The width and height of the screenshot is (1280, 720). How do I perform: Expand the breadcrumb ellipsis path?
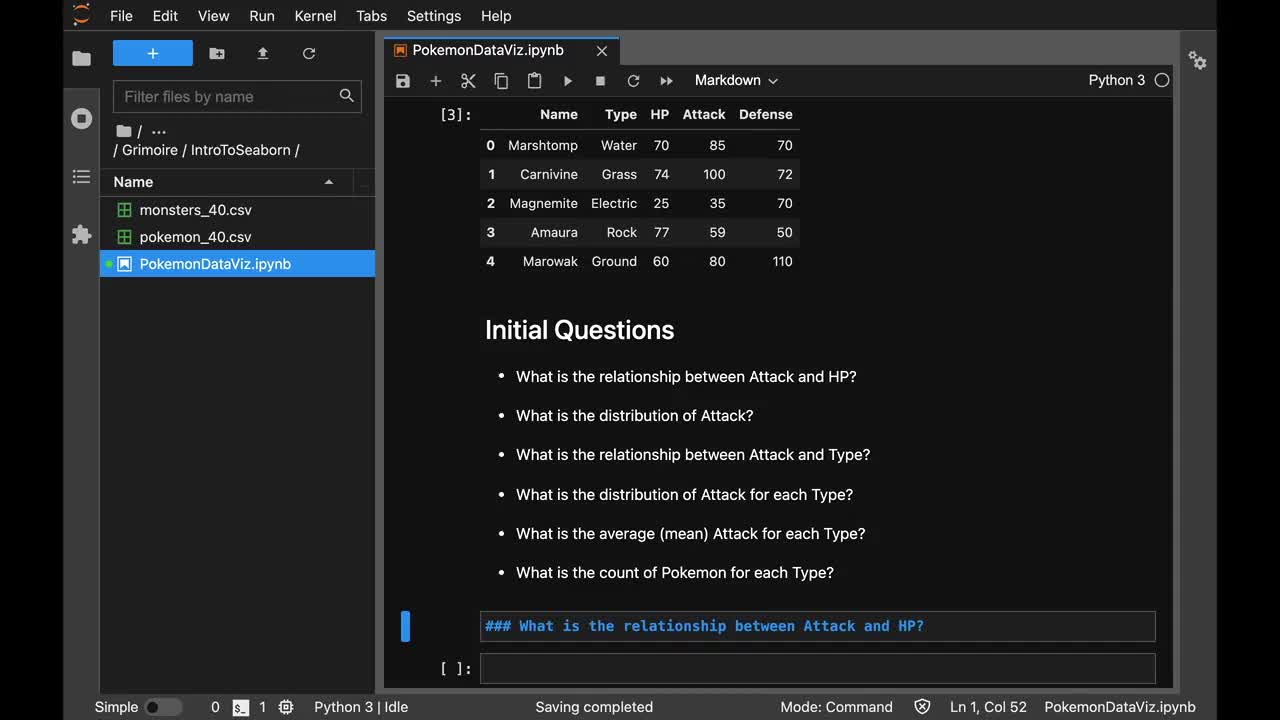(158, 131)
